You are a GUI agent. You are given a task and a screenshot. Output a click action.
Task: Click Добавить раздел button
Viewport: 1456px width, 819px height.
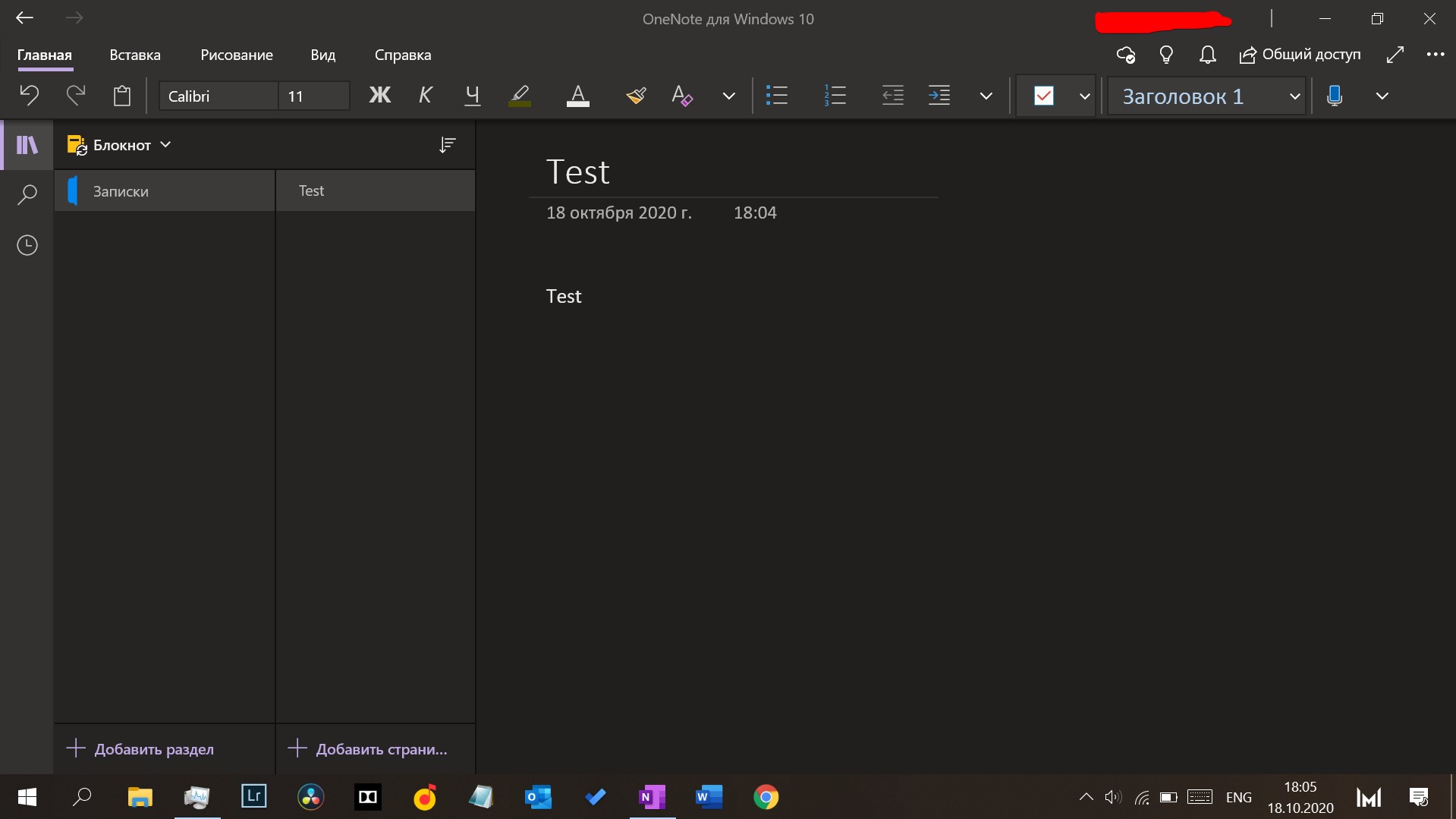point(141,749)
